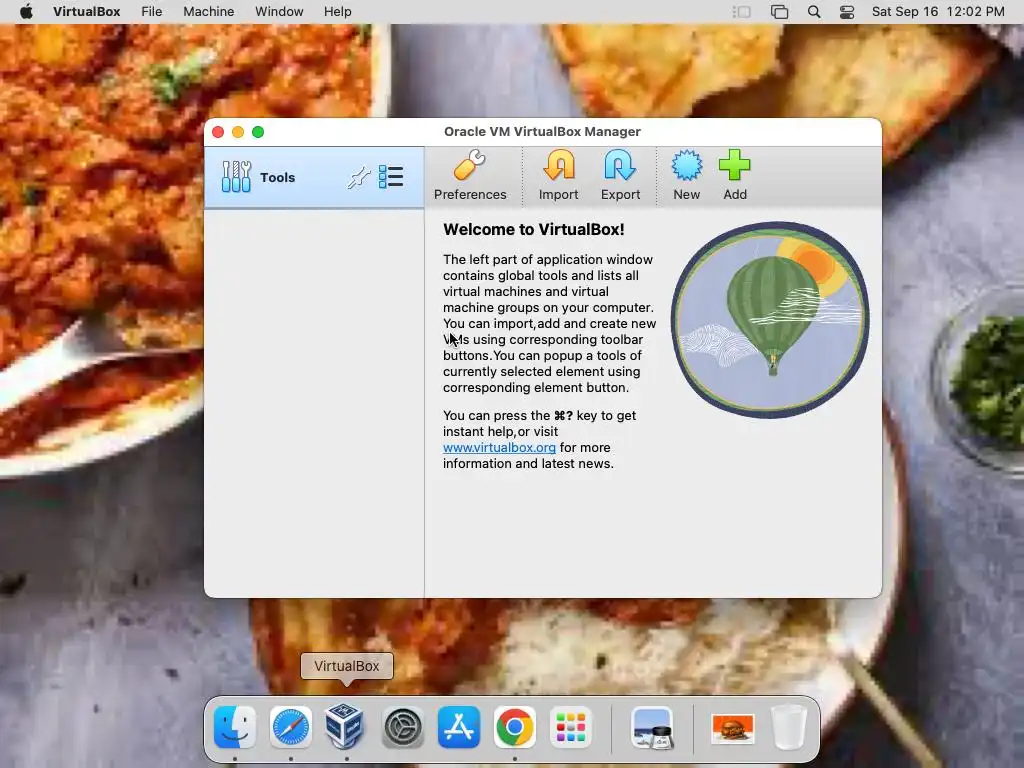Image resolution: width=1024 pixels, height=768 pixels.
Task: Zoom the VirtualBox Manager window with green button
Action: click(x=258, y=132)
